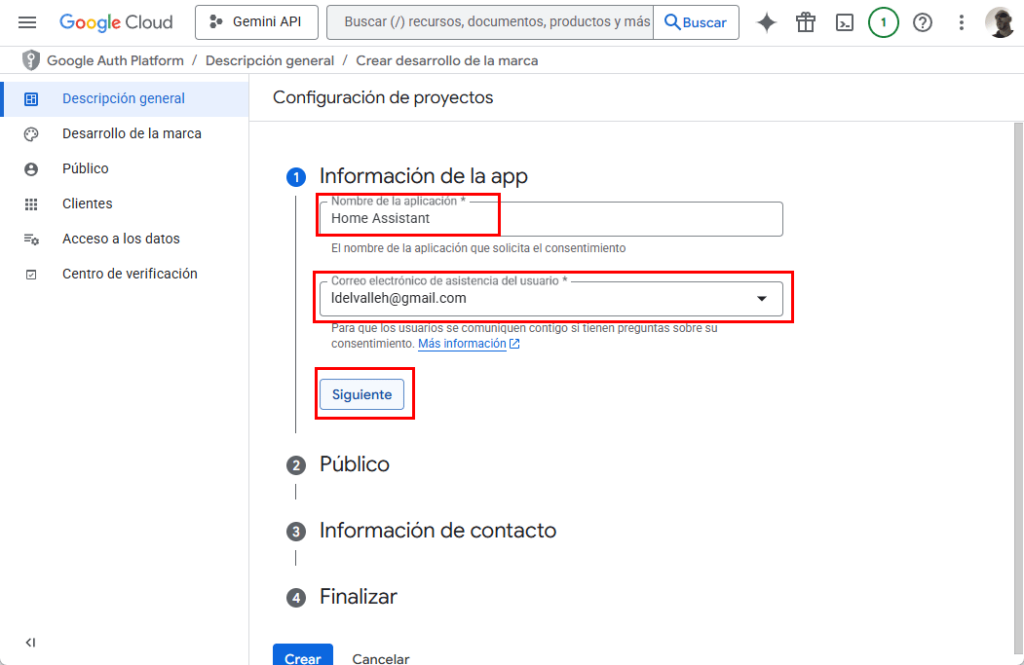Click the Buscar search button

click(696, 22)
